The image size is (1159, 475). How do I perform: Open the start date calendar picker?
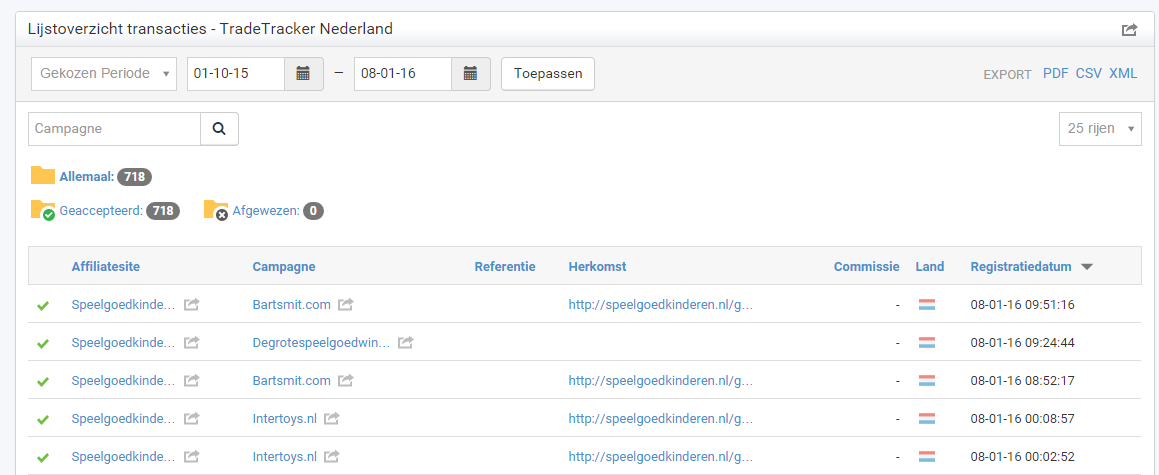tap(303, 74)
